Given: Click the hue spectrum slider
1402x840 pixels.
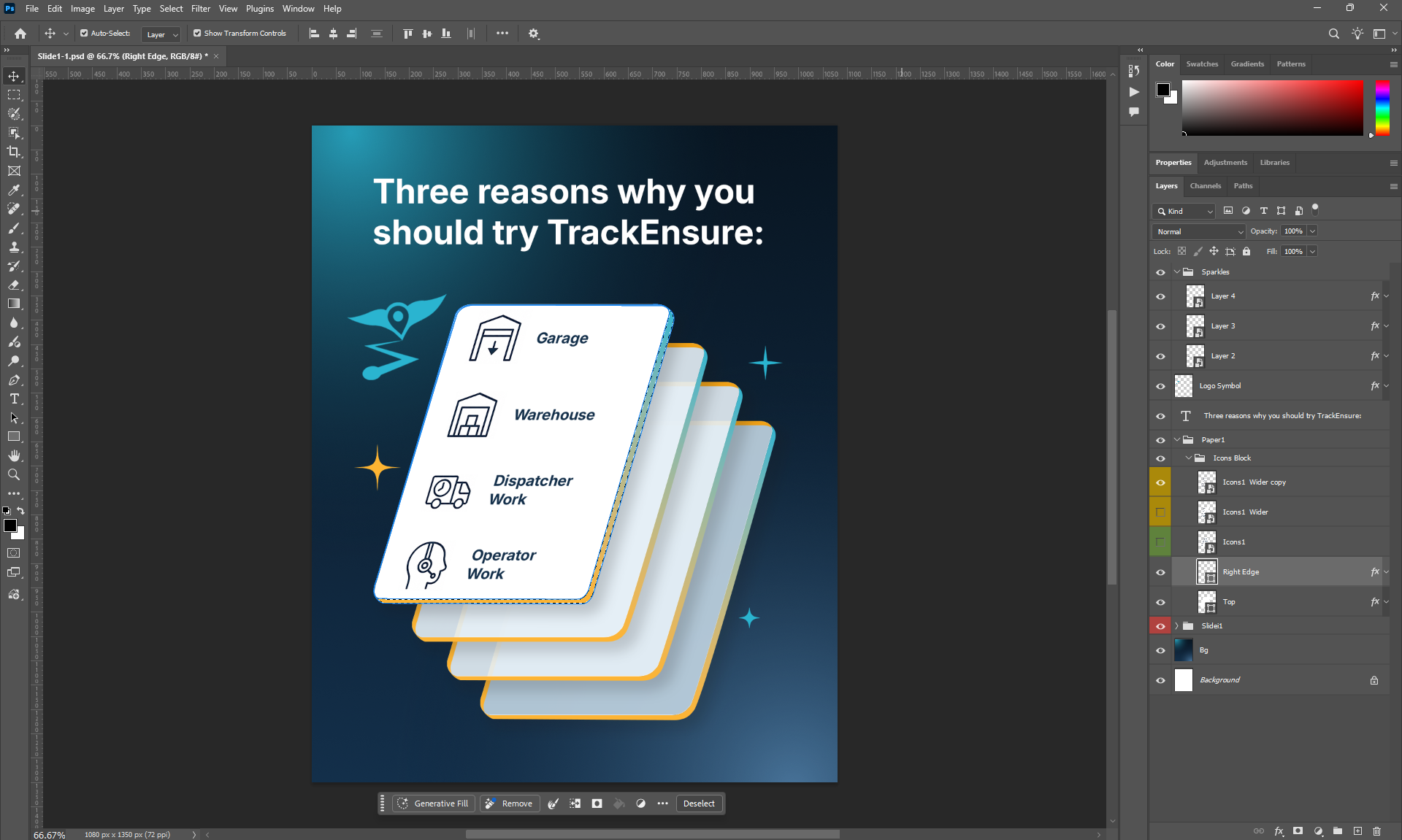Looking at the screenshot, I should pos(1382,108).
